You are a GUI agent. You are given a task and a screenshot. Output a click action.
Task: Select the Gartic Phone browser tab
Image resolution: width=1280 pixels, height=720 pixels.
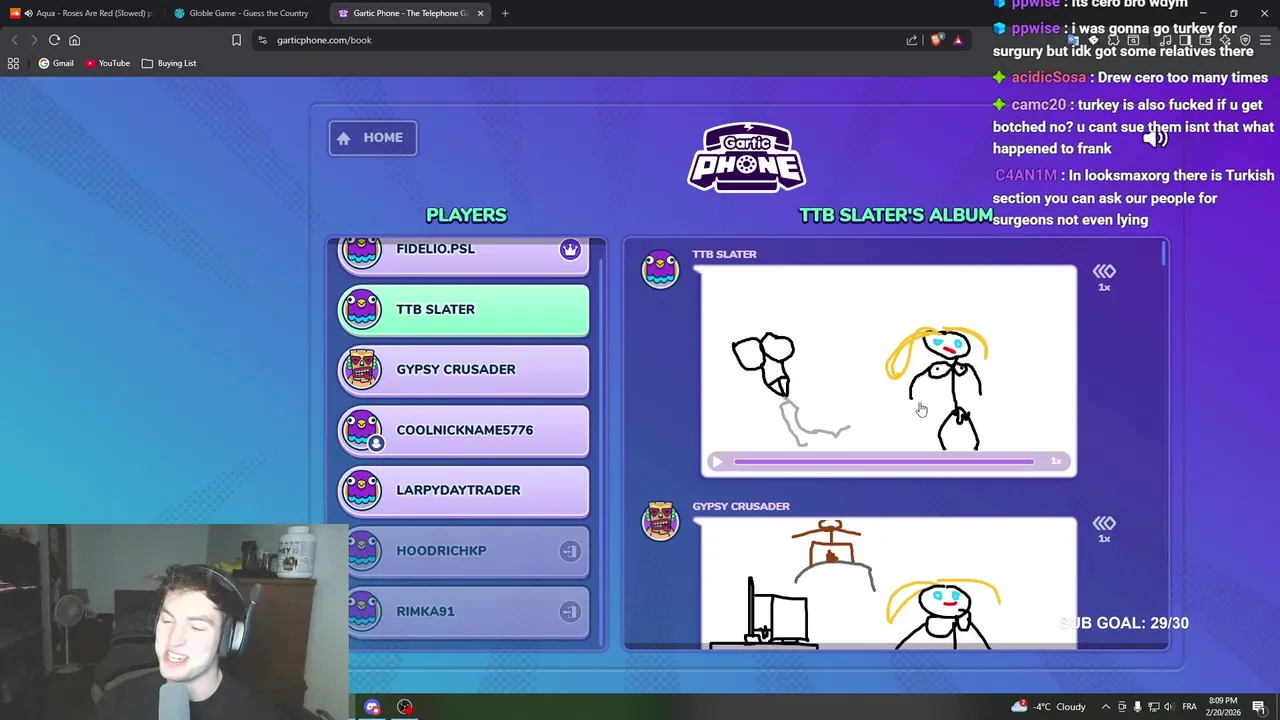click(x=410, y=13)
